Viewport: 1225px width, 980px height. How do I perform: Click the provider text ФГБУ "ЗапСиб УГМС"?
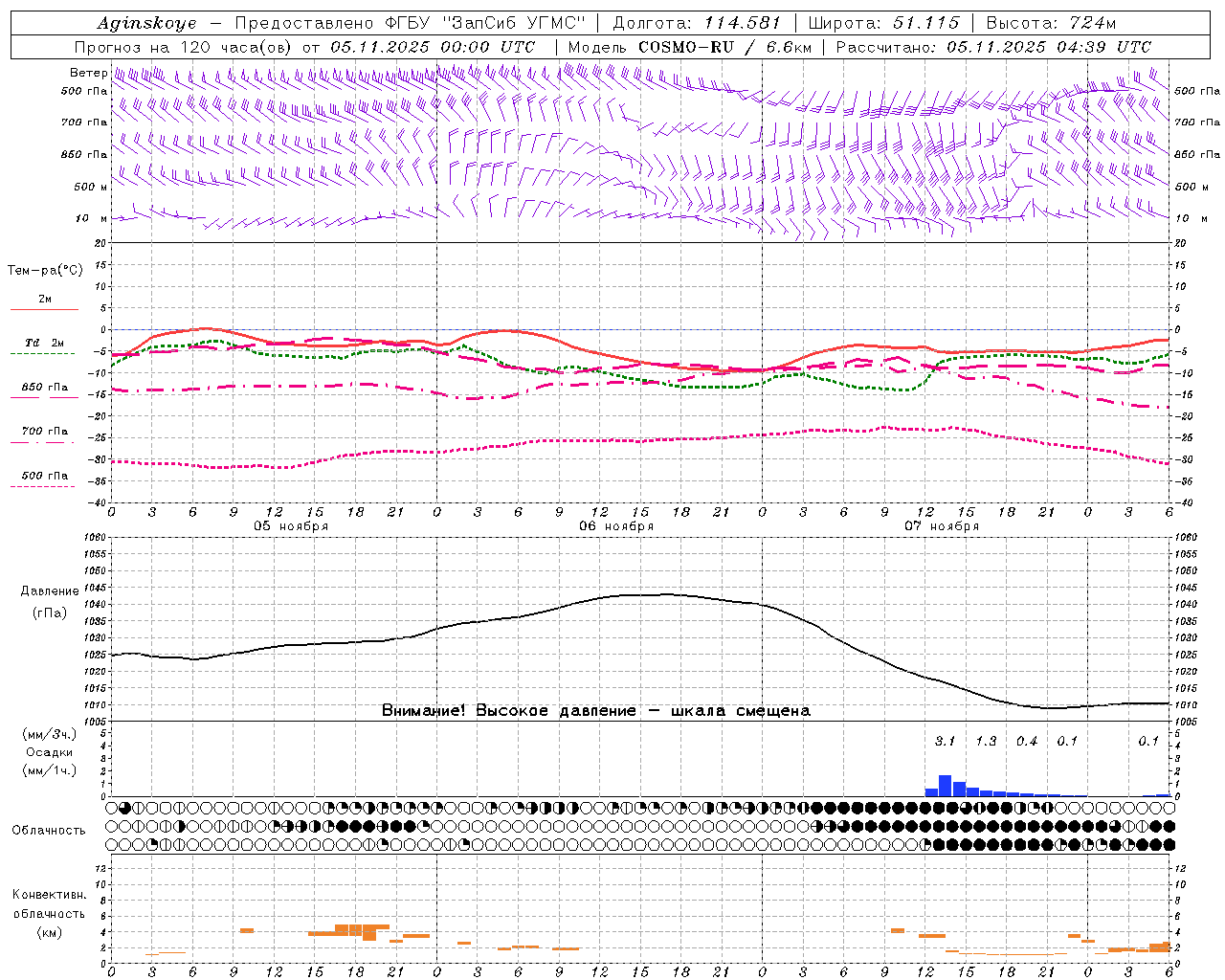(484, 23)
